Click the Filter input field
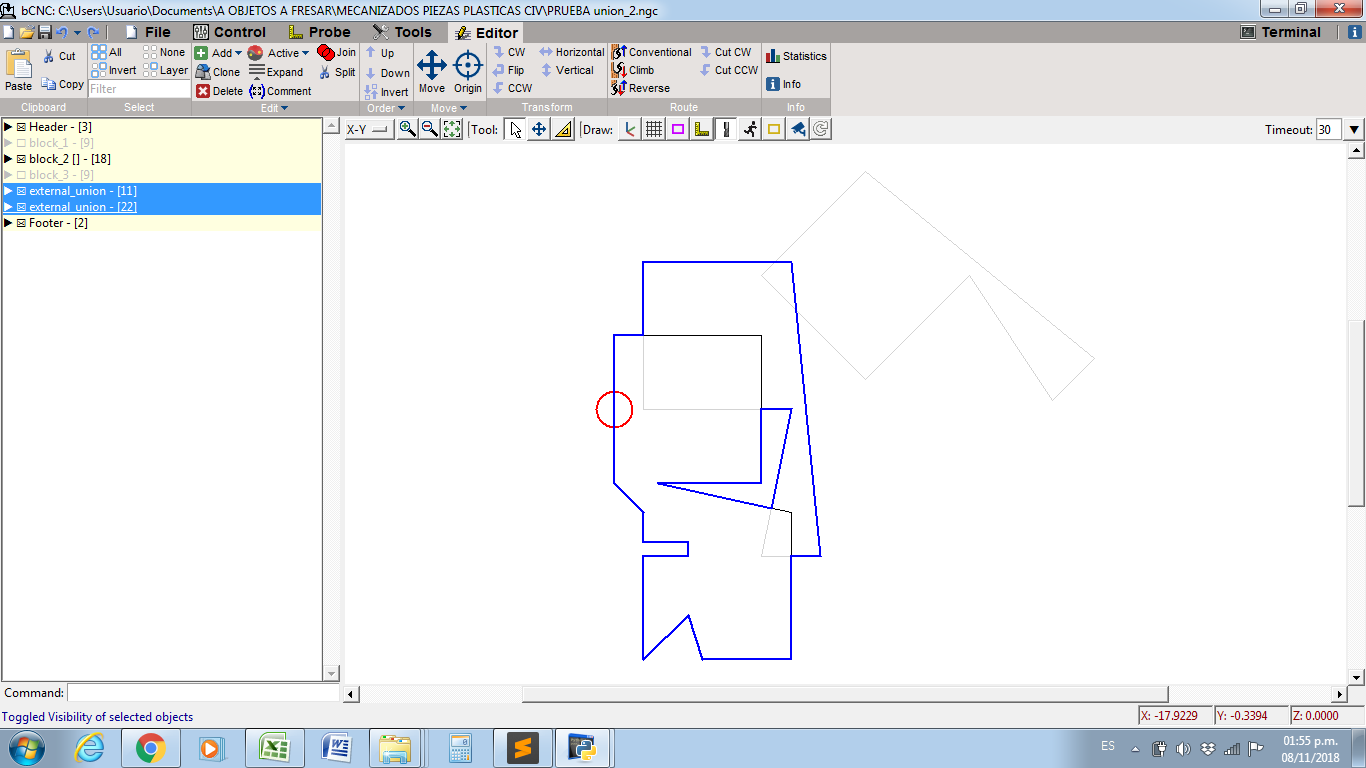Image resolution: width=1366 pixels, height=768 pixels. [x=139, y=89]
